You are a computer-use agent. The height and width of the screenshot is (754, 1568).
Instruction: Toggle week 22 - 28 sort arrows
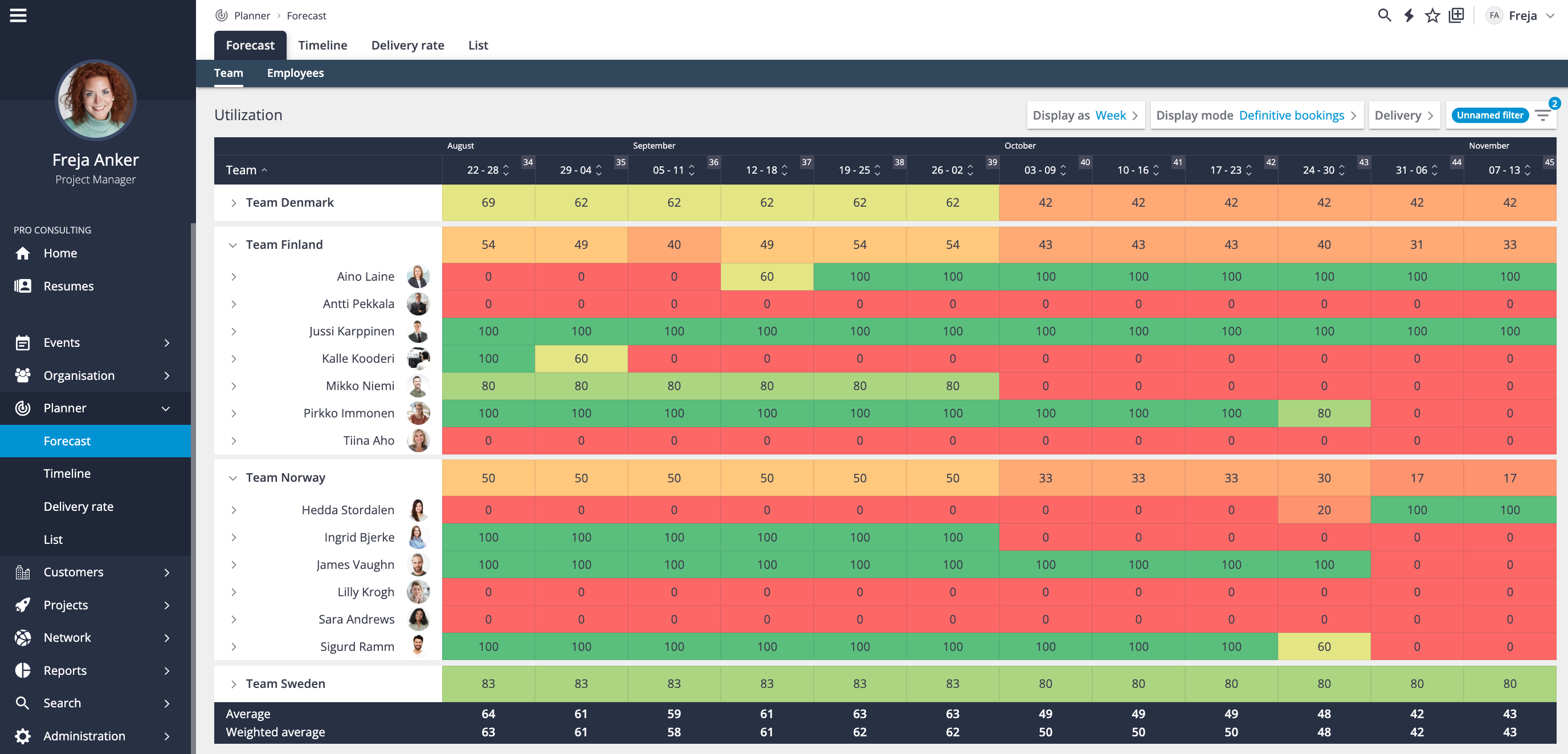(x=506, y=170)
